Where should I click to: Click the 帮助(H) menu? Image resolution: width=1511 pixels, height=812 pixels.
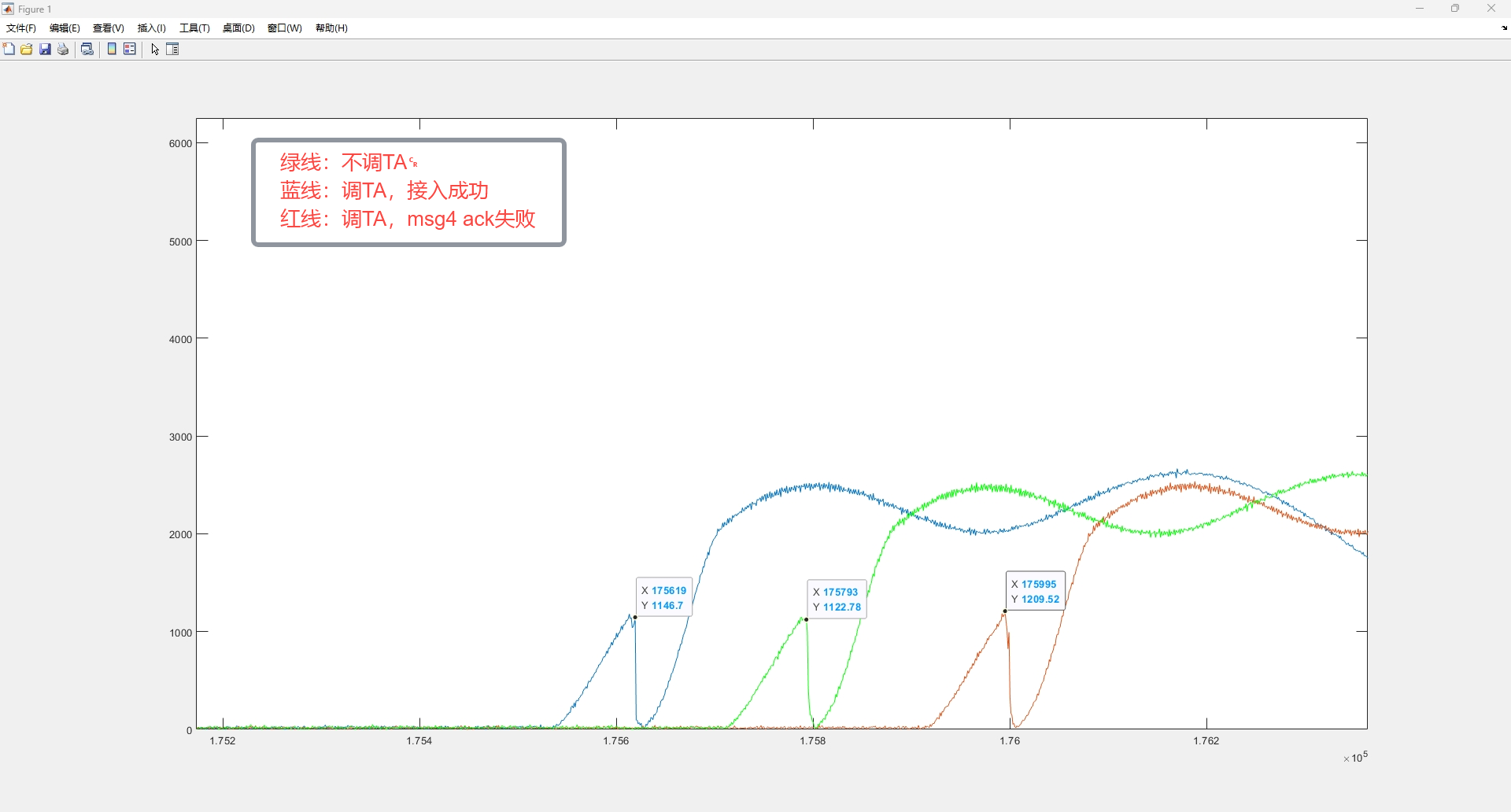331,28
